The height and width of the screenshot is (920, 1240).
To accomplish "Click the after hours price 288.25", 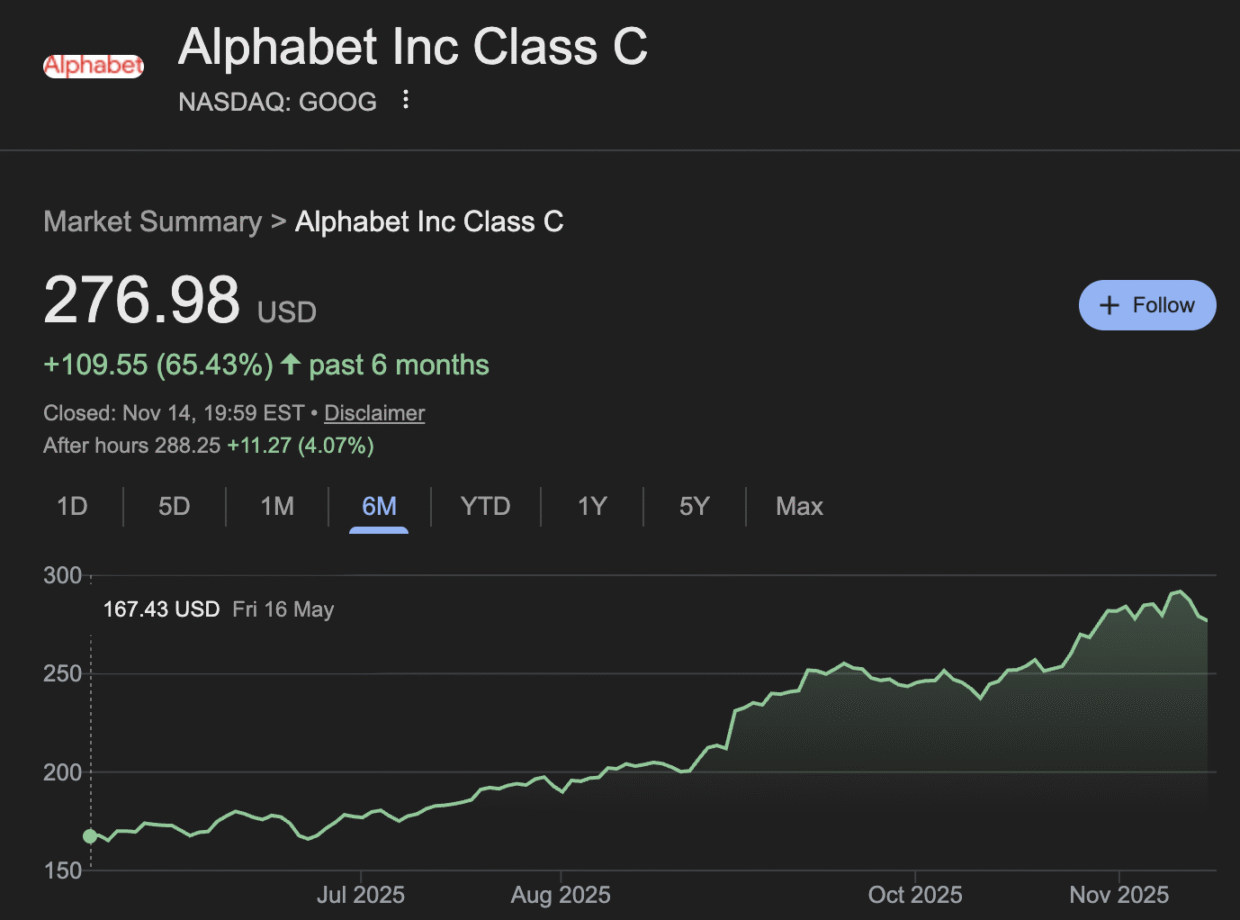I will tap(187, 446).
